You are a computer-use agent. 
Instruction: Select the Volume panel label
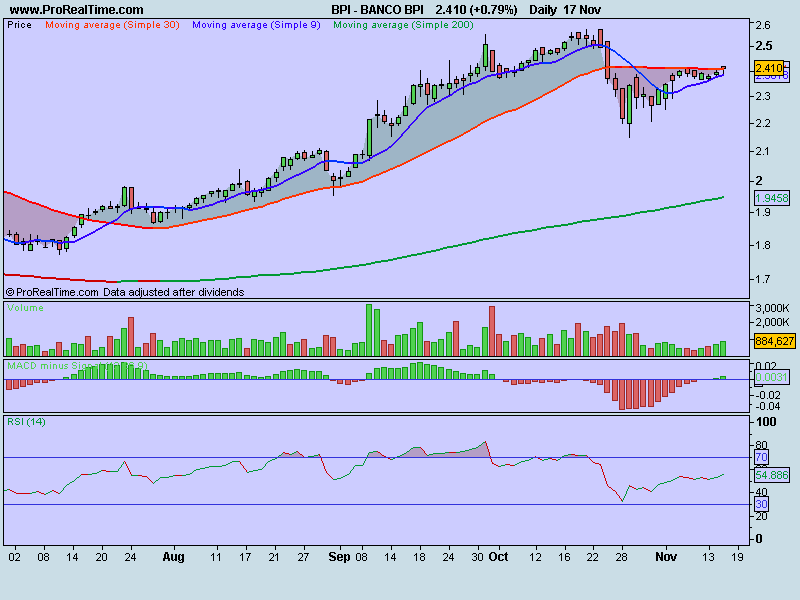[x=26, y=308]
